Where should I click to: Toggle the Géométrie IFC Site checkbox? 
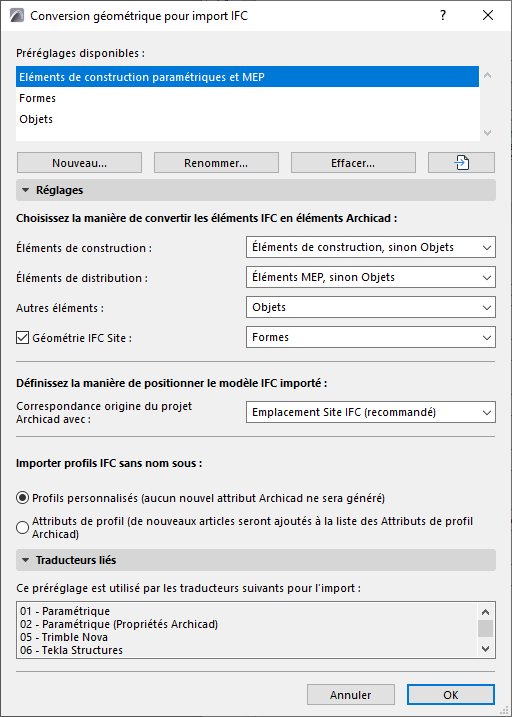pyautogui.click(x=22, y=338)
